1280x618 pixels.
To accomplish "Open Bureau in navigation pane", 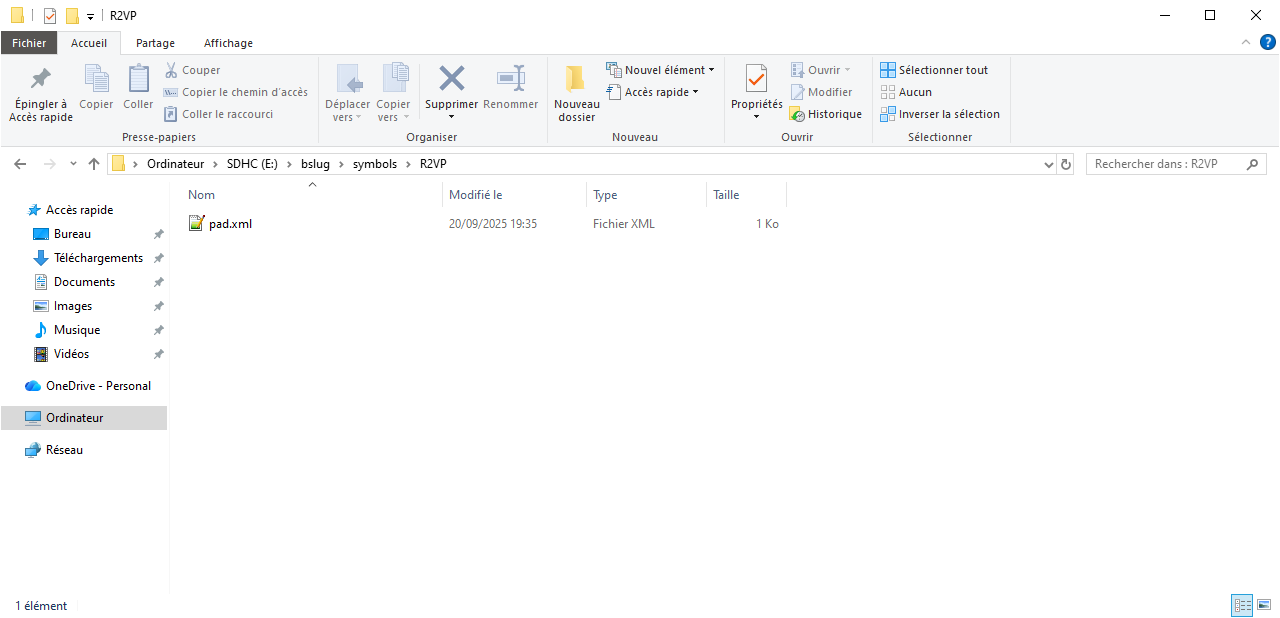I will [72, 234].
